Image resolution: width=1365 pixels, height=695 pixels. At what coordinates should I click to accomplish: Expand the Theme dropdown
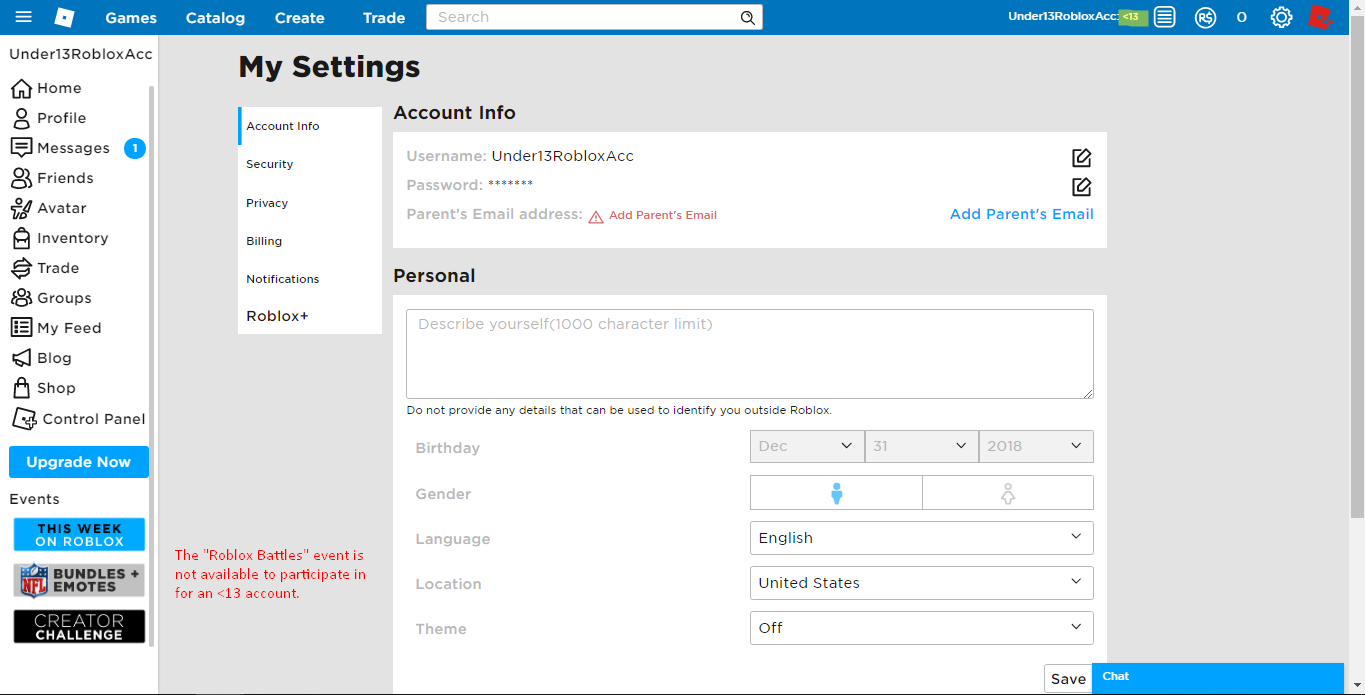click(x=921, y=628)
